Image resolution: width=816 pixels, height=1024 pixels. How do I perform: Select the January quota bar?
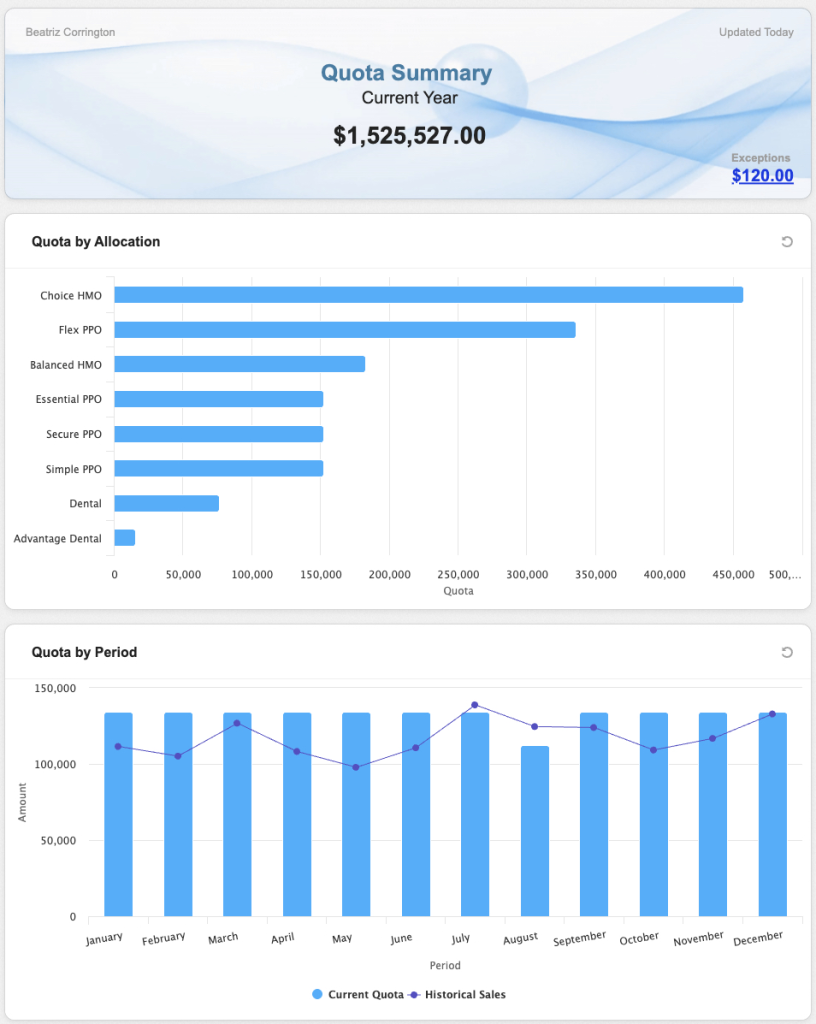tap(118, 815)
